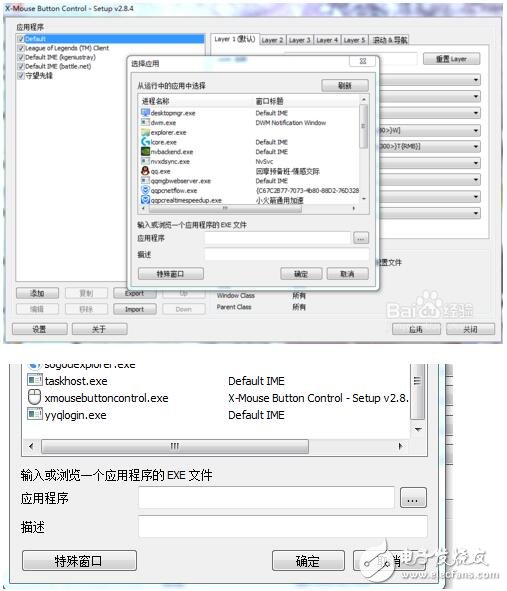Open the Layer 3 tab

299,40
